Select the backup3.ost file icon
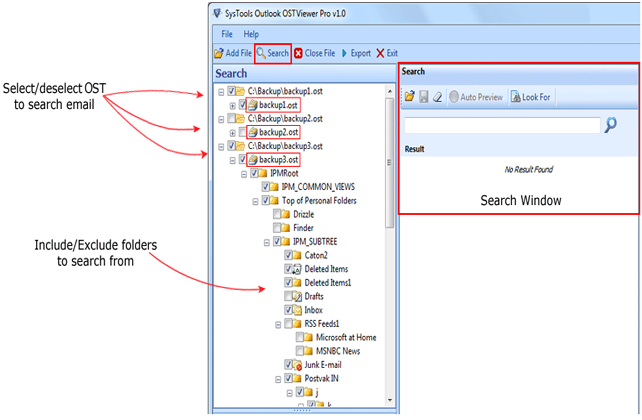This screenshot has width=642, height=420. 253,160
